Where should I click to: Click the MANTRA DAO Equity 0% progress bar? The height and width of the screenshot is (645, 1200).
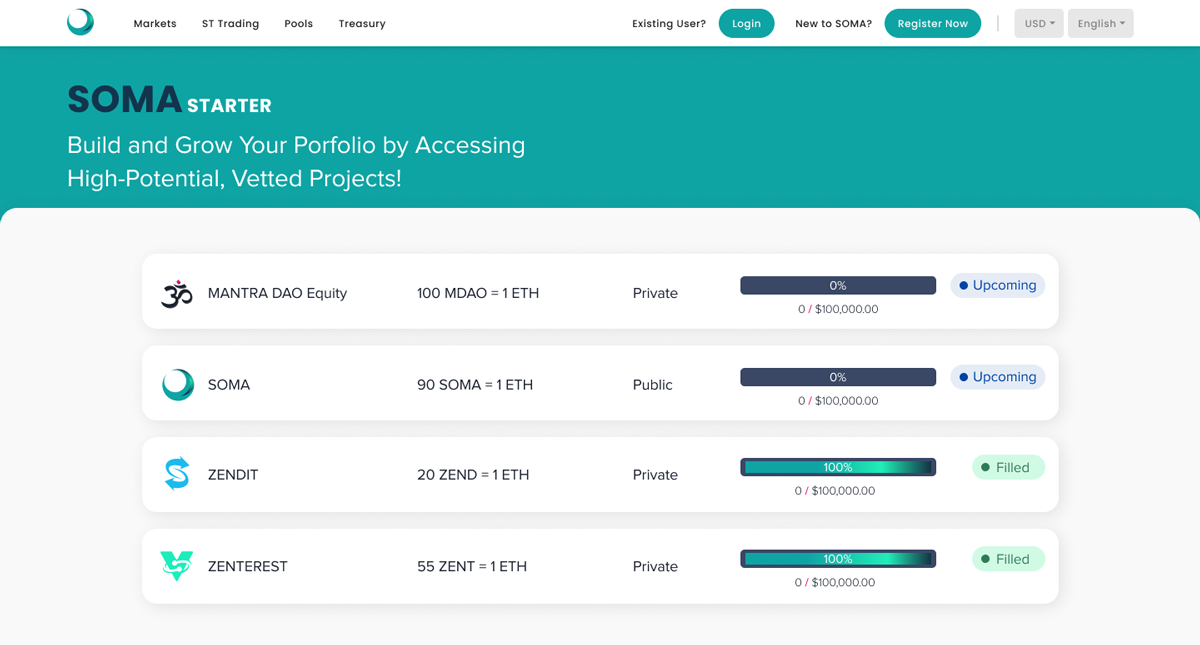[838, 285]
